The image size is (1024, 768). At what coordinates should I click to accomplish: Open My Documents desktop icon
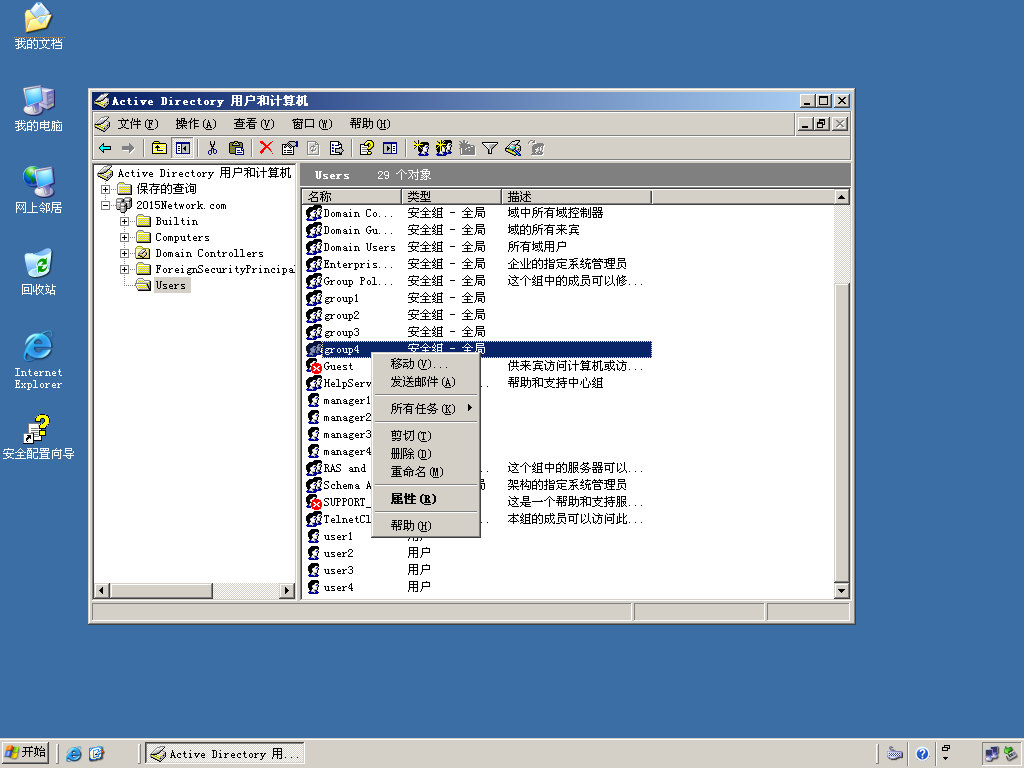38,27
